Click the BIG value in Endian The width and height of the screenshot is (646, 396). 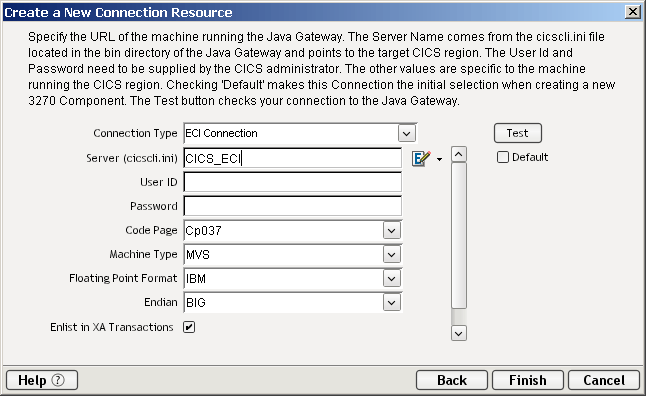pyautogui.click(x=196, y=303)
